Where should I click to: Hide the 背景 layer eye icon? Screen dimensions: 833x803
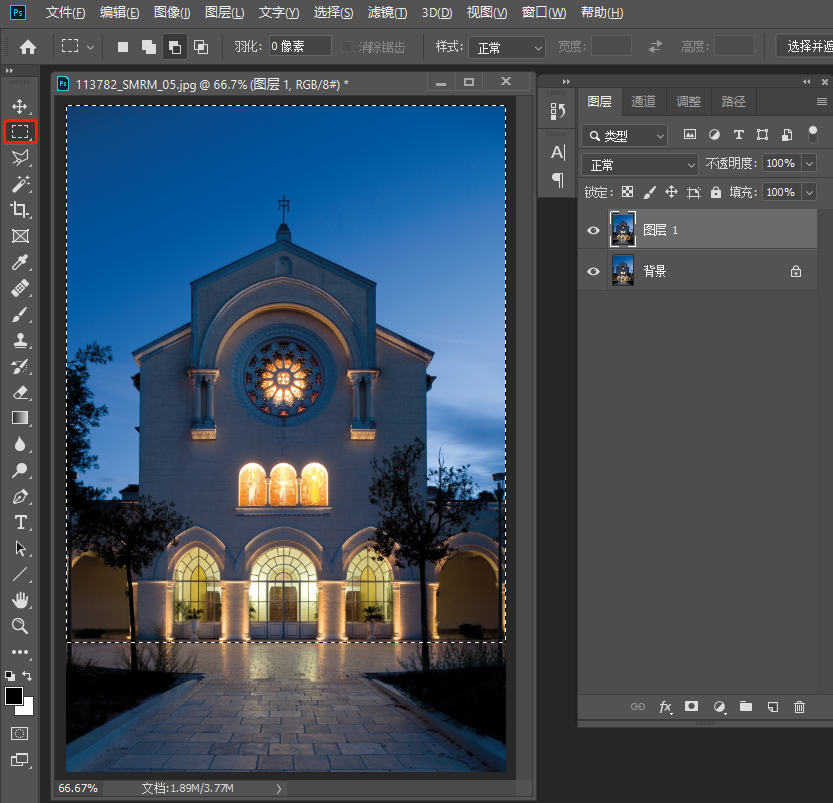[593, 271]
